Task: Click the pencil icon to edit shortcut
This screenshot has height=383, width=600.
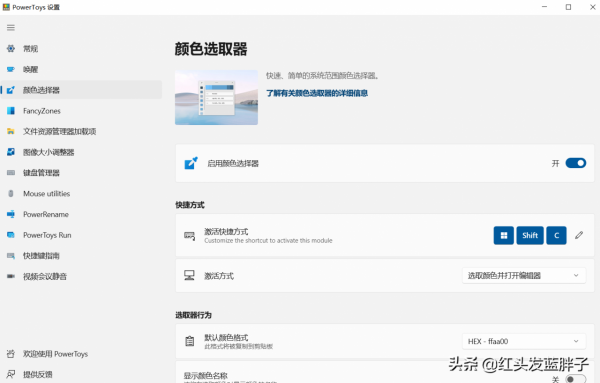Action: pyautogui.click(x=579, y=235)
